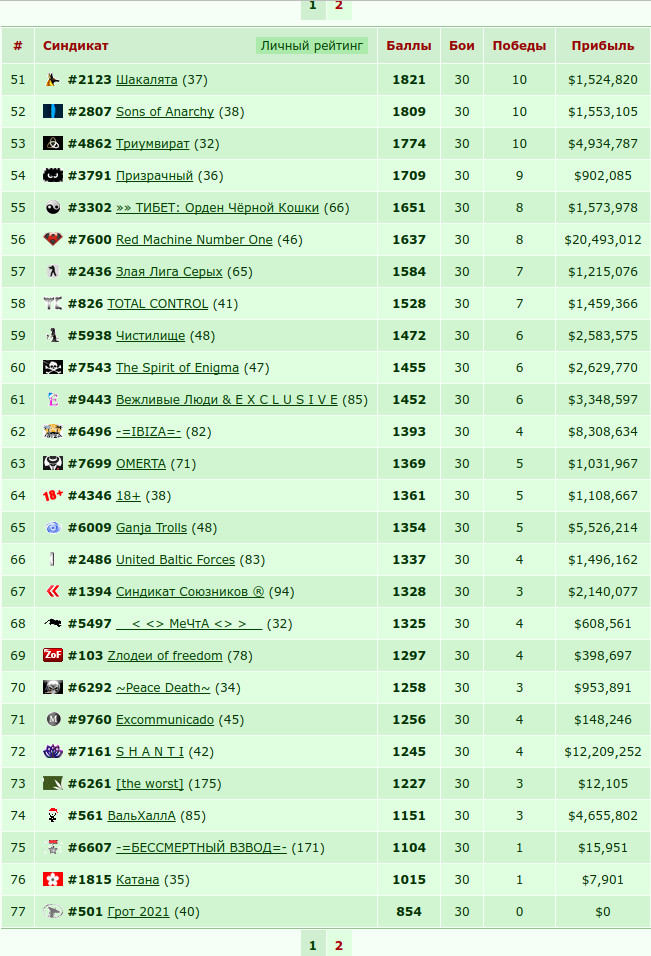Click the Баллы column header

point(409,46)
